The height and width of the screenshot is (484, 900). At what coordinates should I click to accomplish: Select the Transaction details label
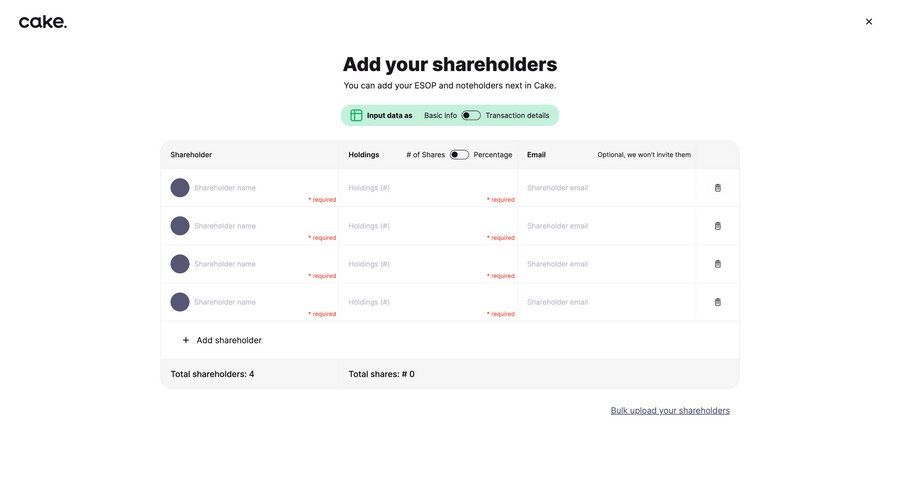point(517,115)
